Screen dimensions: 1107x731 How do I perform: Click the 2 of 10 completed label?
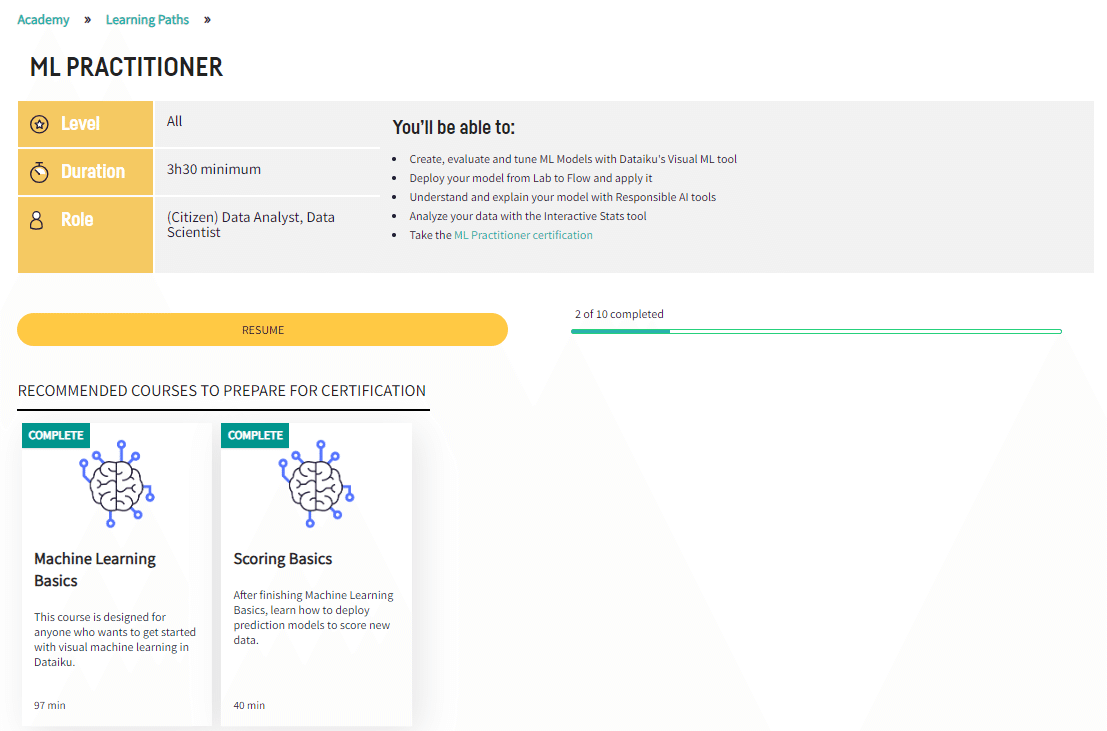(621, 313)
